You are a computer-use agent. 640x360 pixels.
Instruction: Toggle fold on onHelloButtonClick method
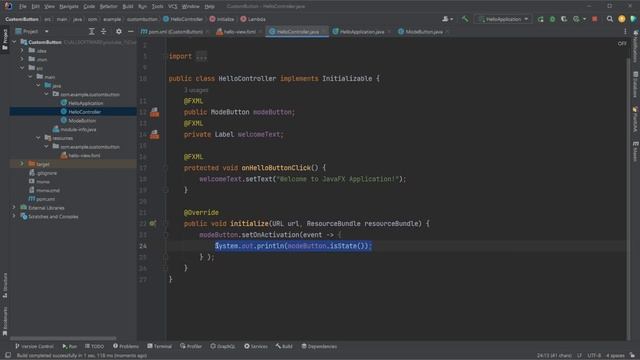165,168
